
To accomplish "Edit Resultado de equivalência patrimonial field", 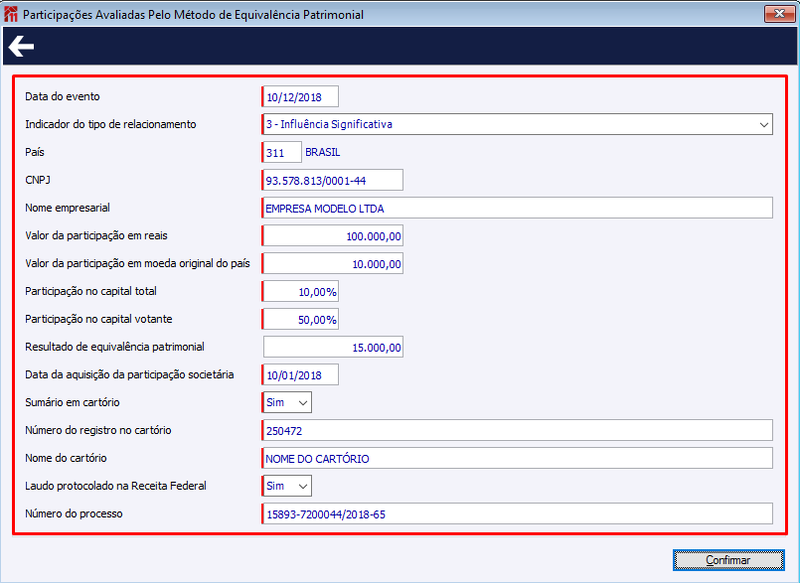I will (x=333, y=347).
